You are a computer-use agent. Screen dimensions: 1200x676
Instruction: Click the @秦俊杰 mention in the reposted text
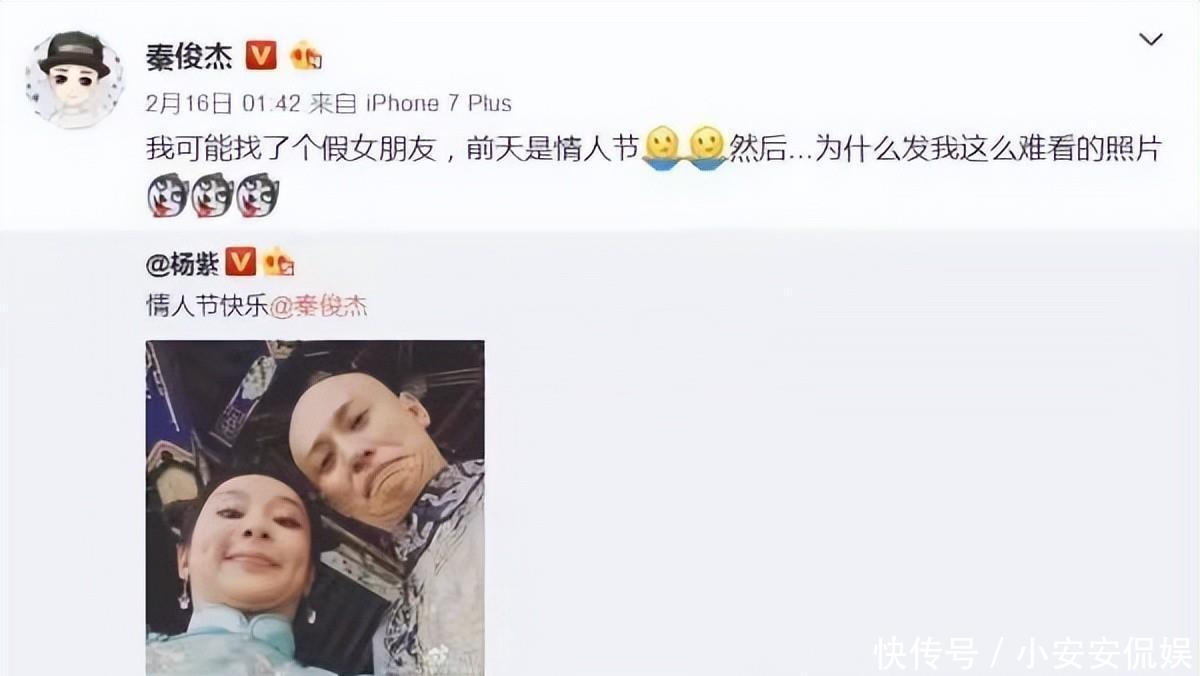pos(319,306)
